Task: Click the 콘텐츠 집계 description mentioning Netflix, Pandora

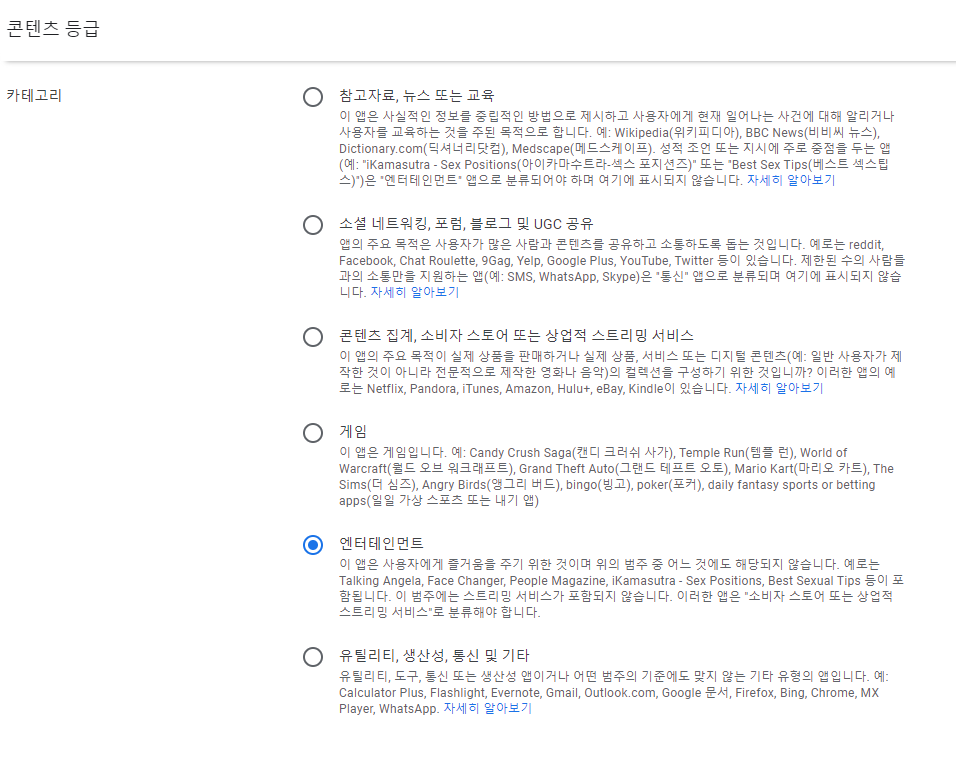Action: [x=620, y=372]
